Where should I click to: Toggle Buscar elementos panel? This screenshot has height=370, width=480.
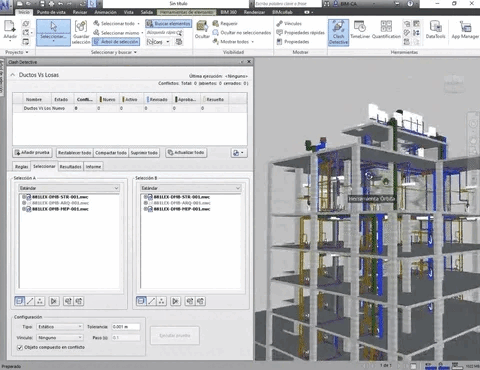[x=168, y=23]
